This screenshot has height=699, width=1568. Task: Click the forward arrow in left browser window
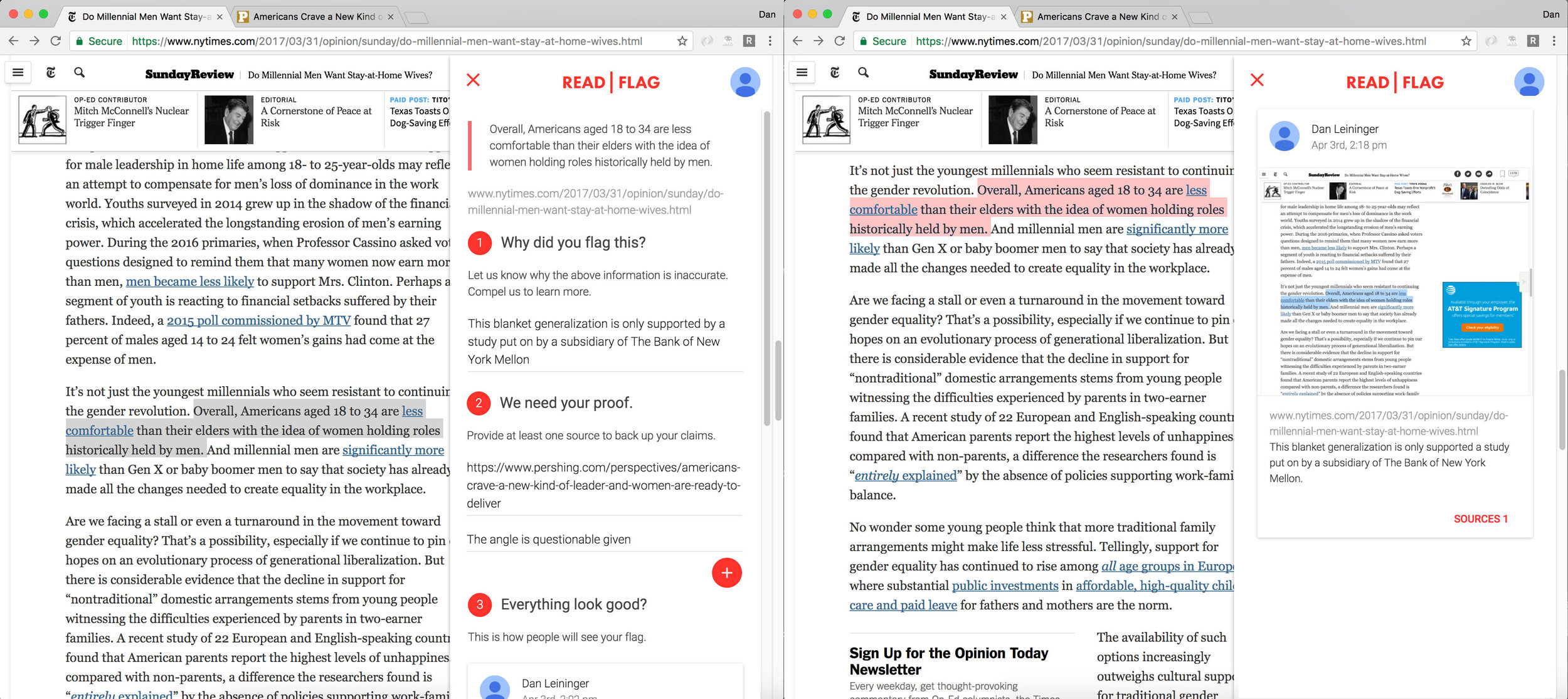[34, 41]
